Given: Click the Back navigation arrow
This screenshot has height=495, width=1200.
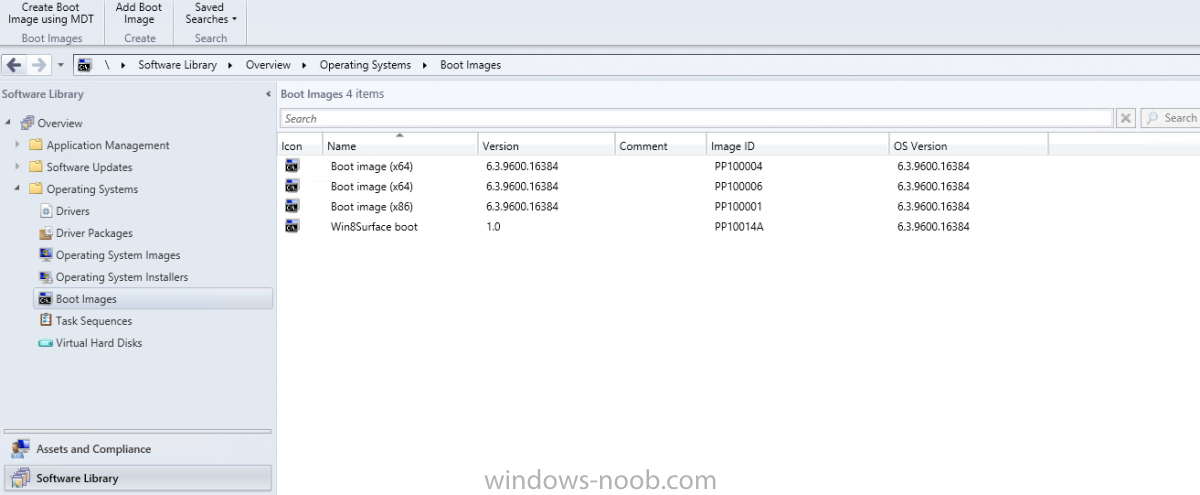Looking at the screenshot, I should (x=14, y=65).
